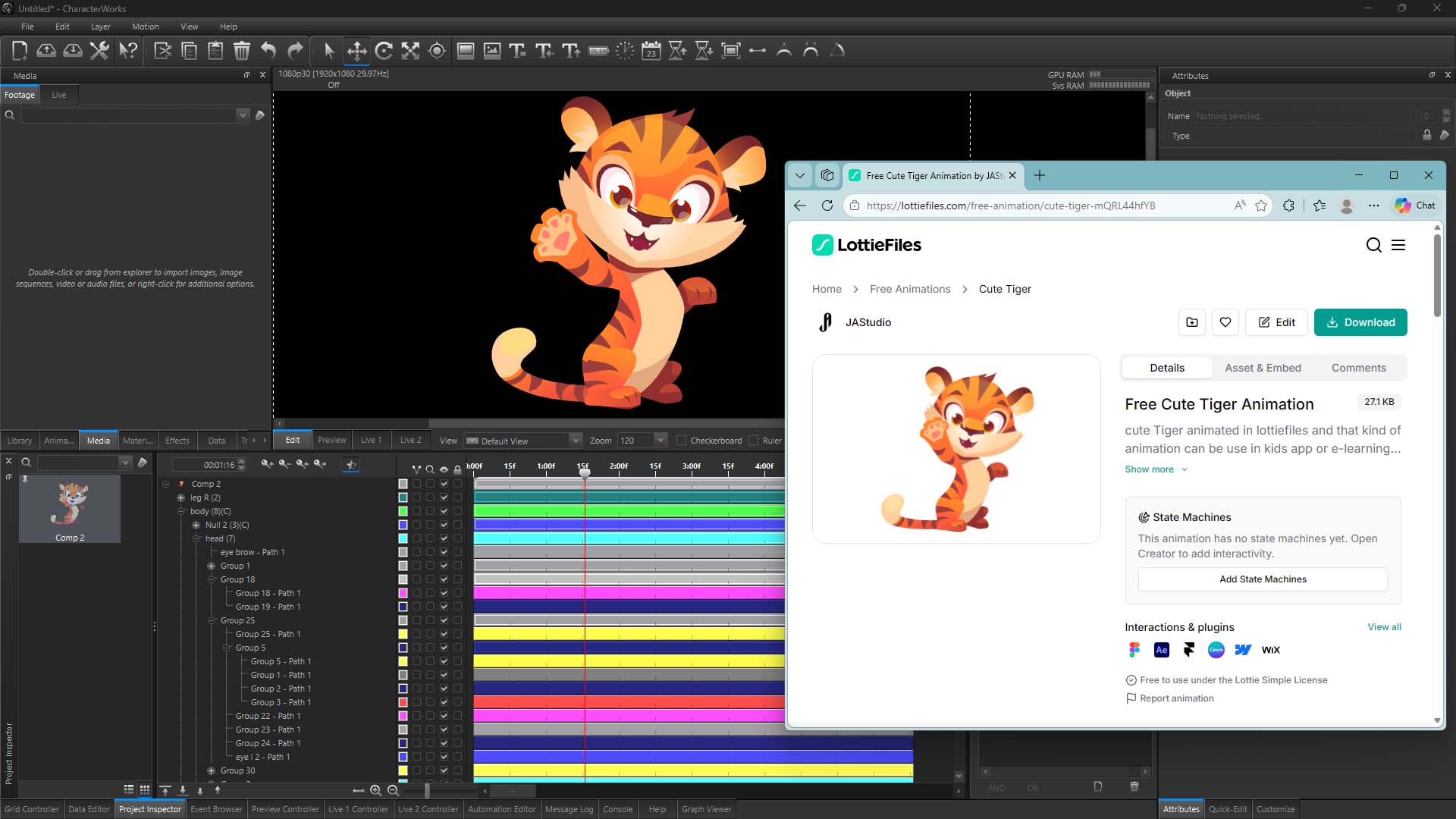Click the magenta swatch of Group 18 - Path 1

pos(403,593)
